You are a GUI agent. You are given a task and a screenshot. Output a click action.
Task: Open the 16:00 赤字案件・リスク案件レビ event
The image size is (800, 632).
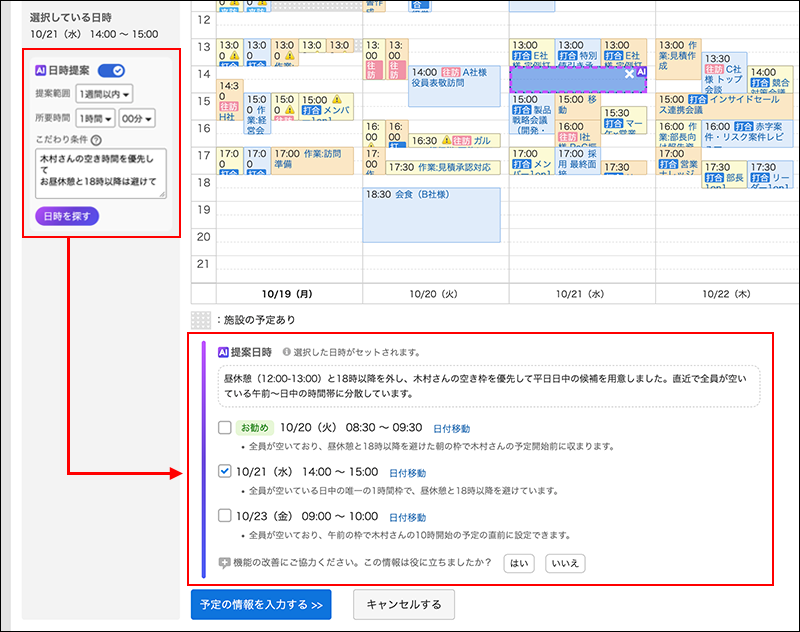pos(747,134)
